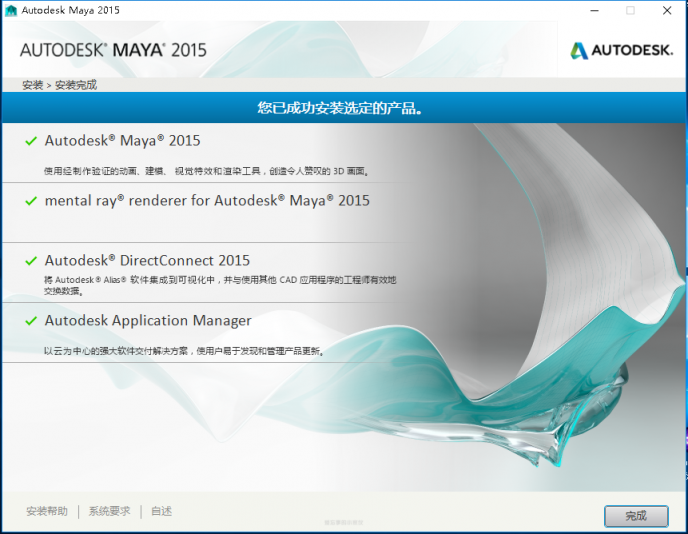Click the Maya icon in title bar
This screenshot has width=688, height=534.
(11, 11)
